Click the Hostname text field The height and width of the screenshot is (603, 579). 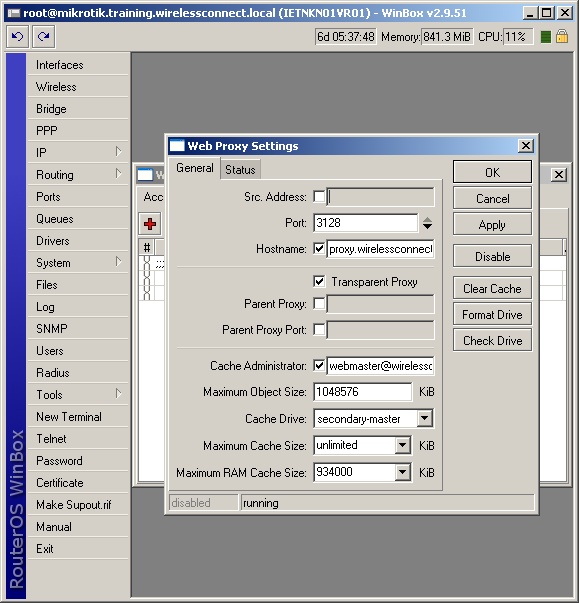381,249
